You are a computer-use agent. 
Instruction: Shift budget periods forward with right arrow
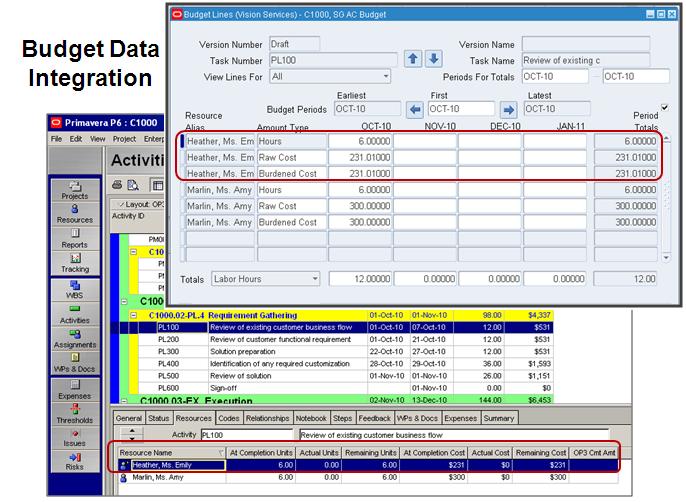coord(508,109)
